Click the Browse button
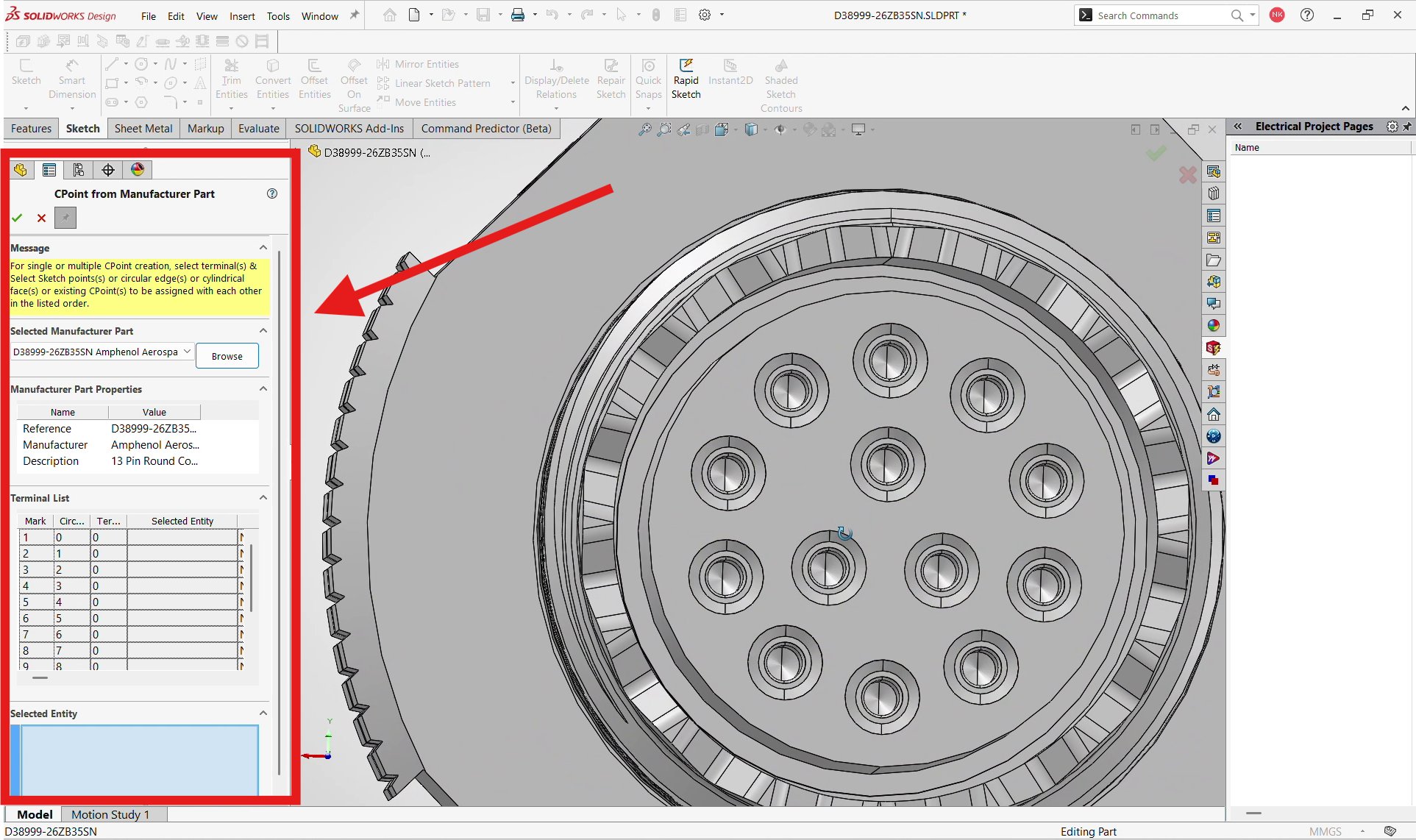This screenshot has height=840, width=1416. (227, 356)
